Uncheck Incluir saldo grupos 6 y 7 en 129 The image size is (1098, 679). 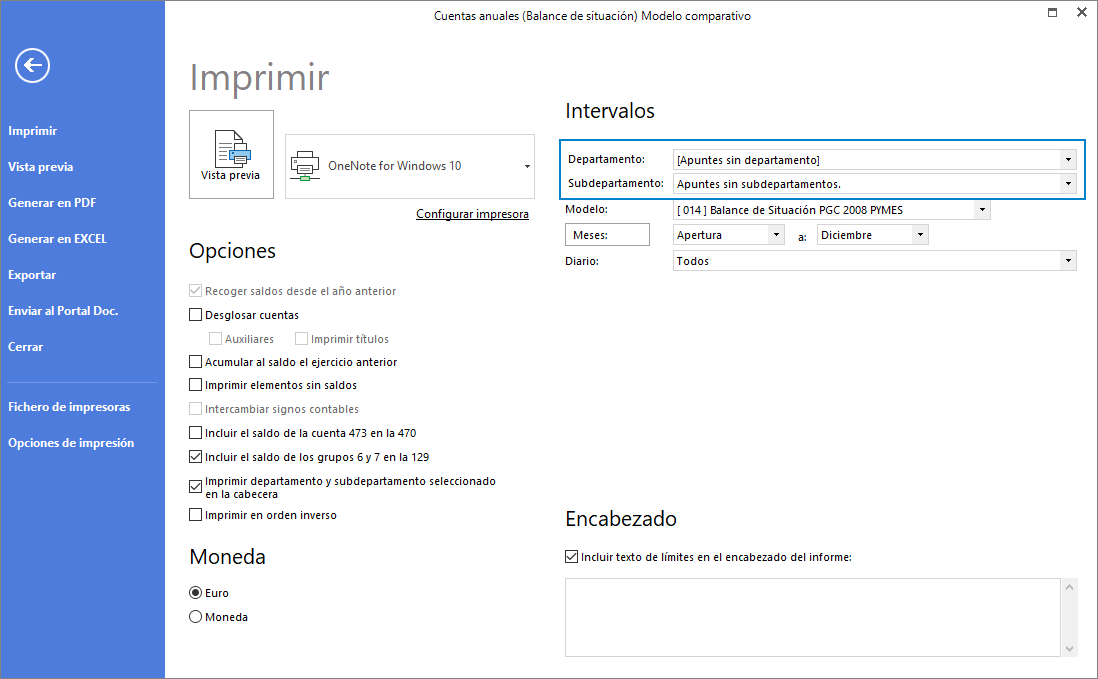coord(195,457)
